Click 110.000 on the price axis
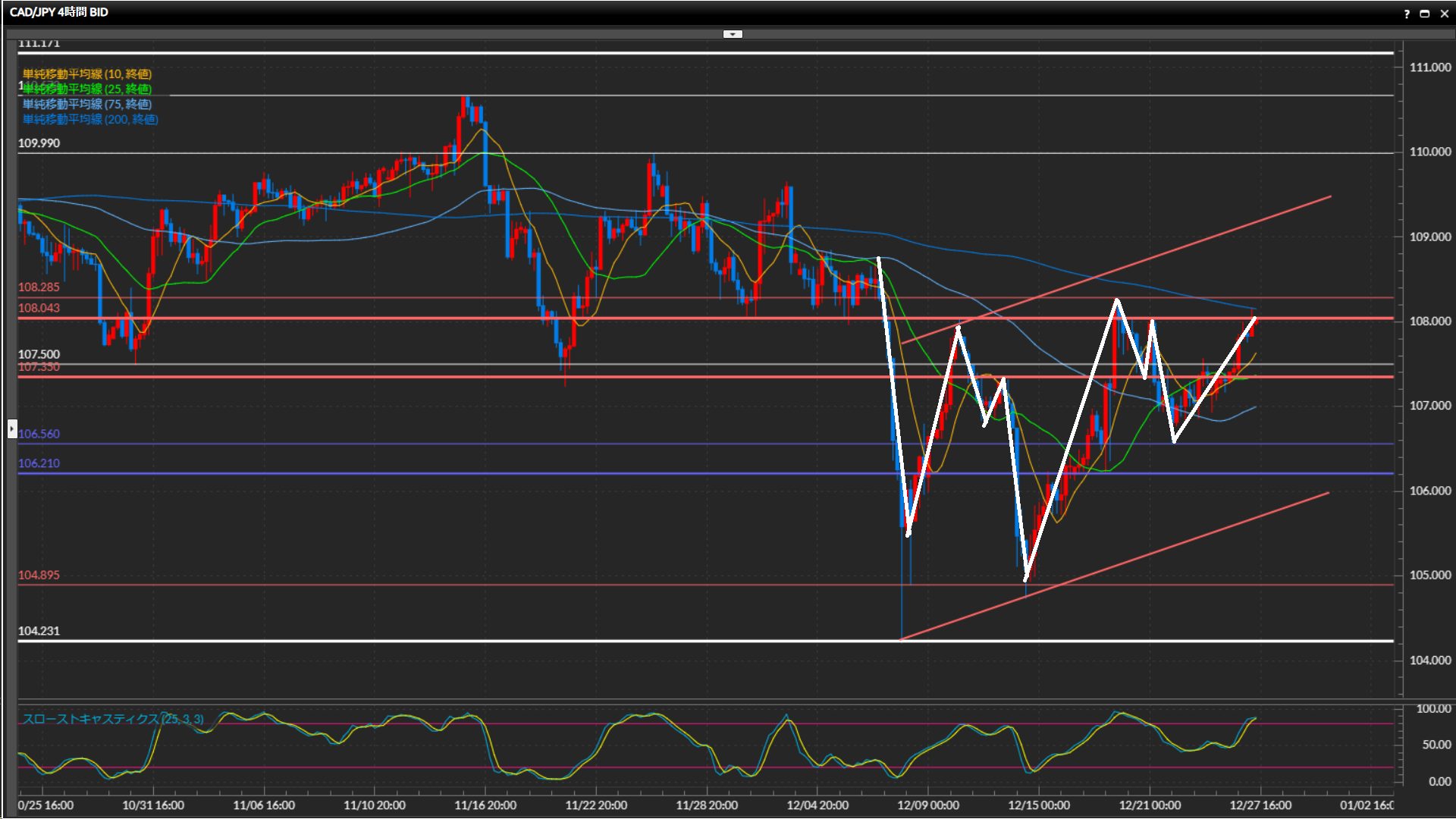The image size is (1456, 819). pos(1429,152)
